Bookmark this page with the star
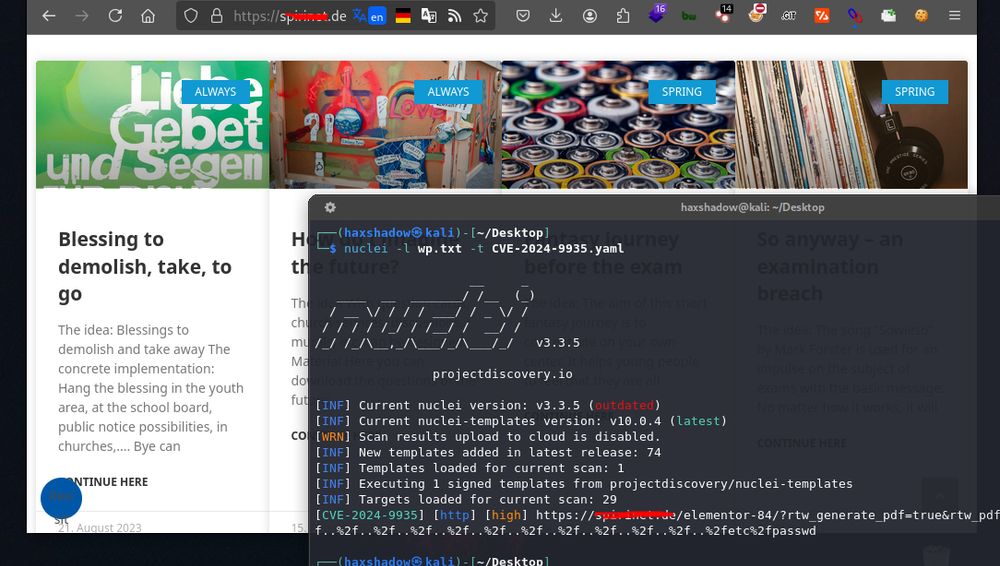This screenshot has height=566, width=1000. [481, 15]
